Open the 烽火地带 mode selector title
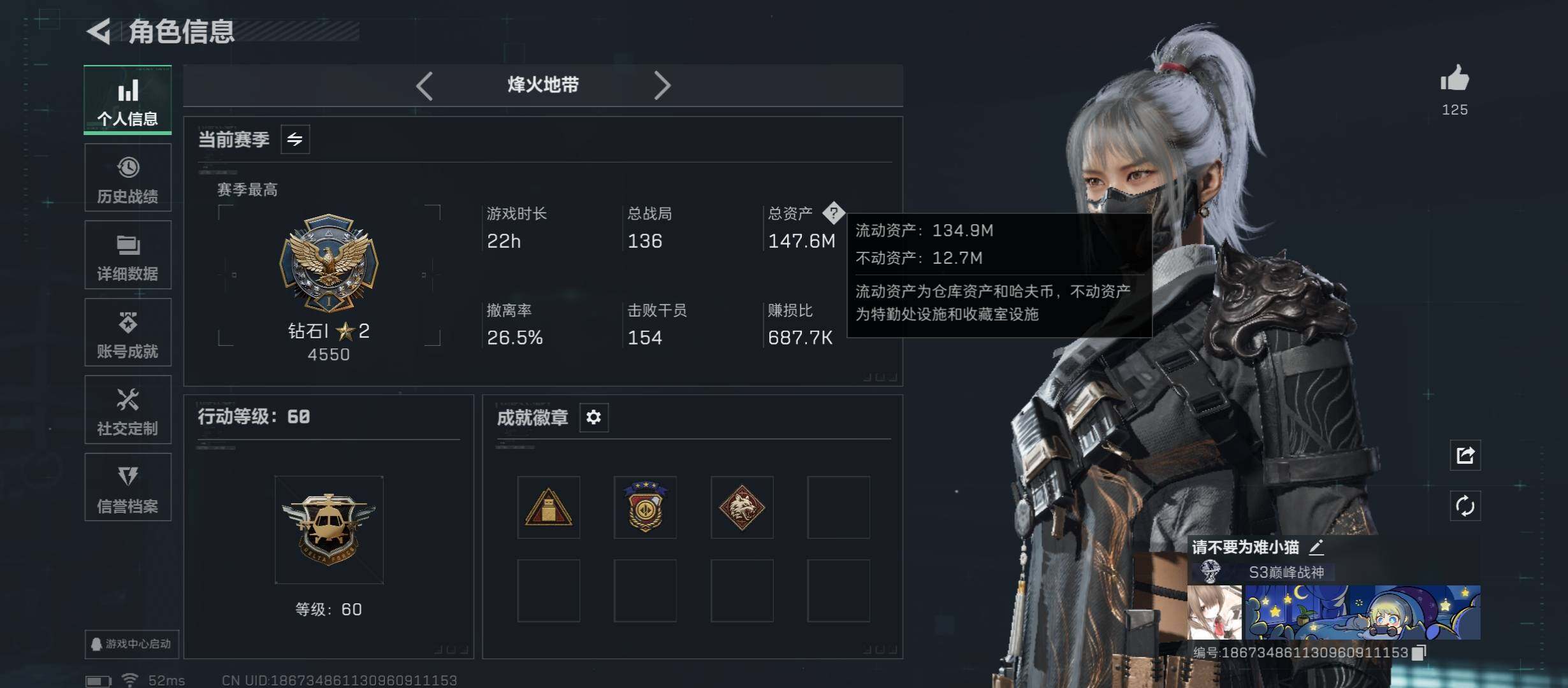This screenshot has width=1568, height=688. tap(543, 85)
